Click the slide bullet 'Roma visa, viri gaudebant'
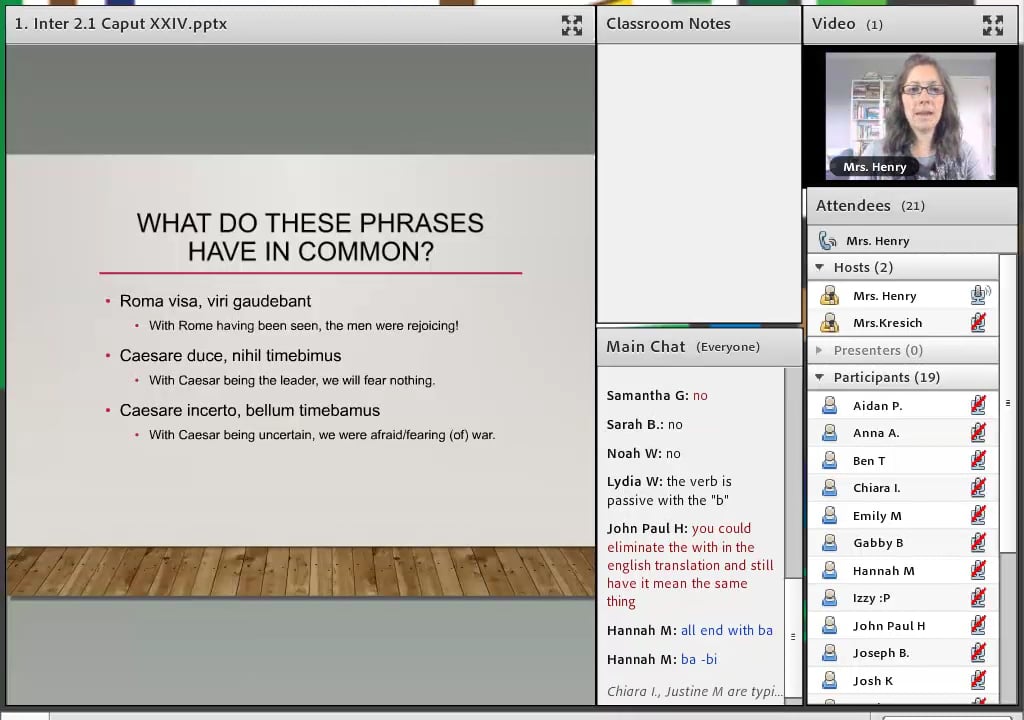Screen dimensions: 1024x720 (216, 301)
